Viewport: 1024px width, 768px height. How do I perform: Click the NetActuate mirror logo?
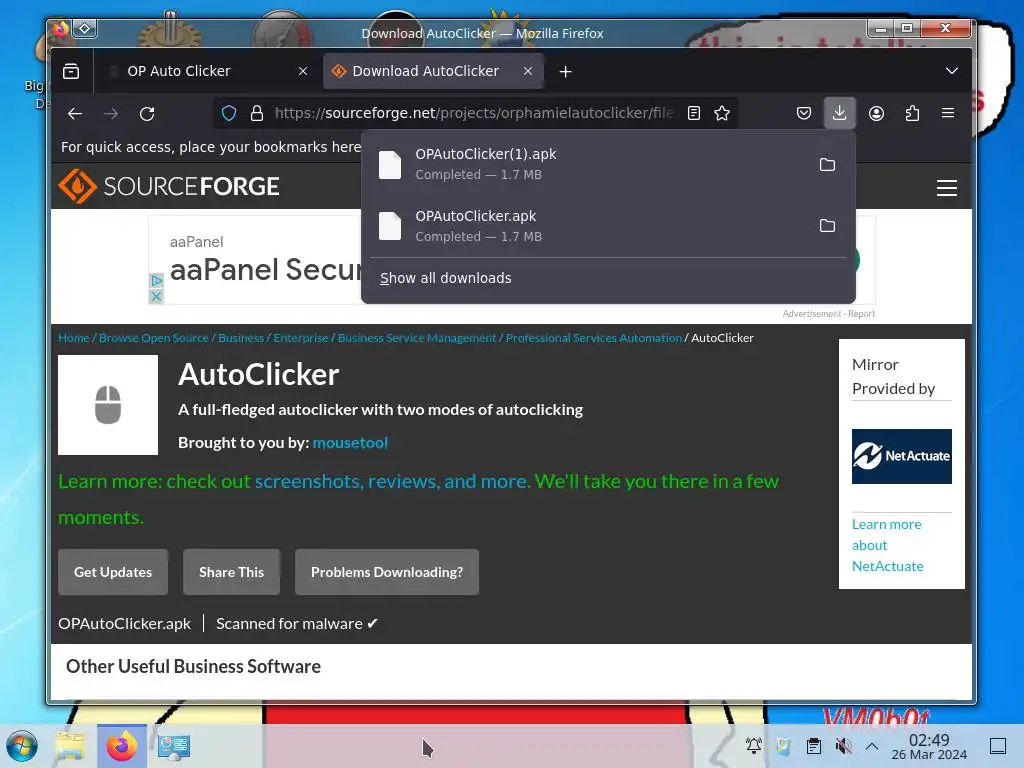click(x=901, y=456)
